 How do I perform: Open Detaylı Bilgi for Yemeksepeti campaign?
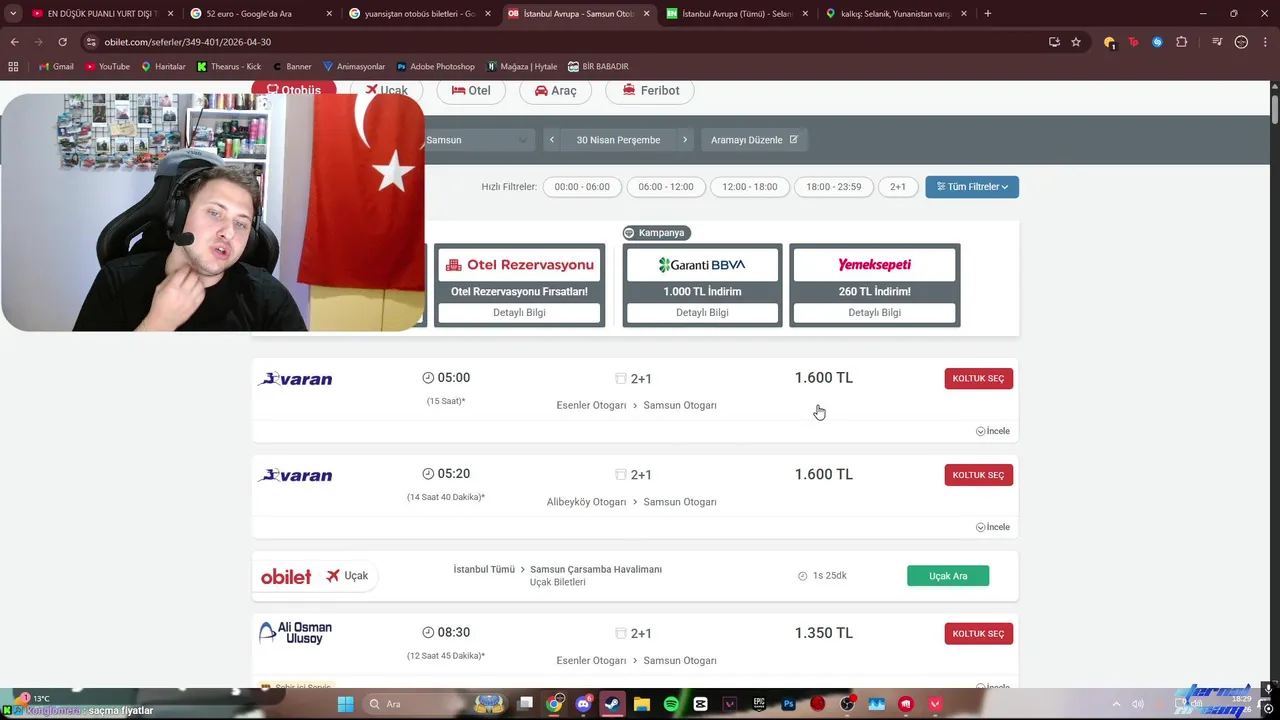click(x=875, y=313)
